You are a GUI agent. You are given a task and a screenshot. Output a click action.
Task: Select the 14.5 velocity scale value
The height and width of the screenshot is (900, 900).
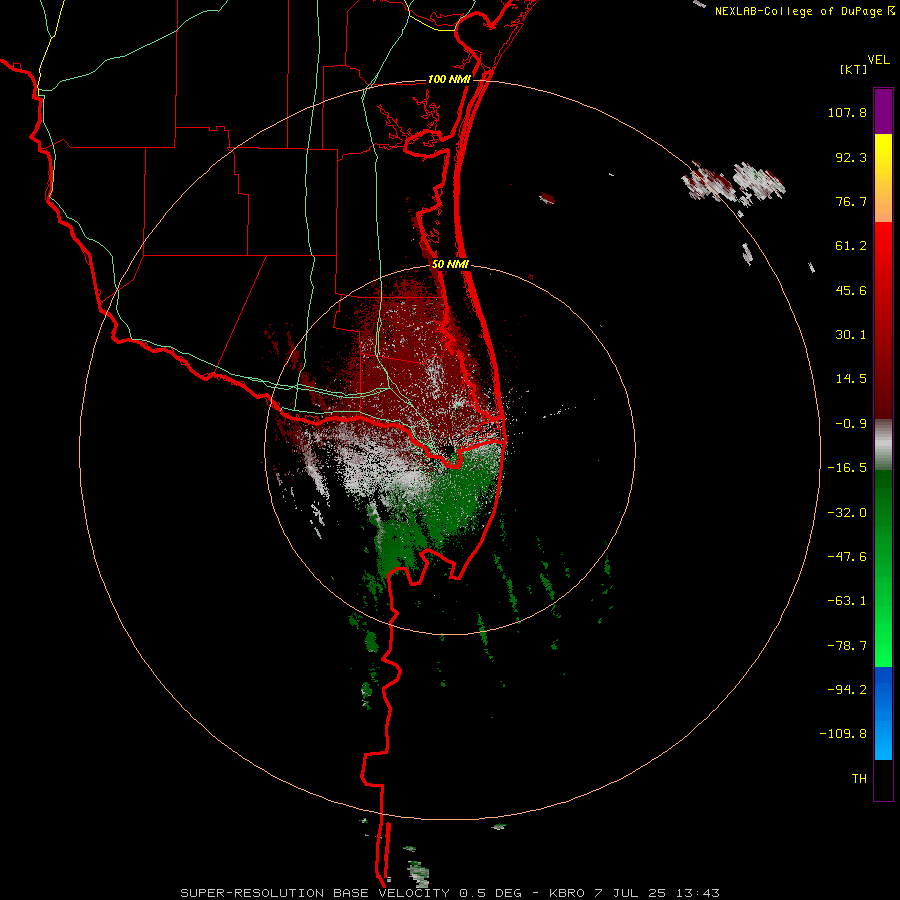click(851, 379)
